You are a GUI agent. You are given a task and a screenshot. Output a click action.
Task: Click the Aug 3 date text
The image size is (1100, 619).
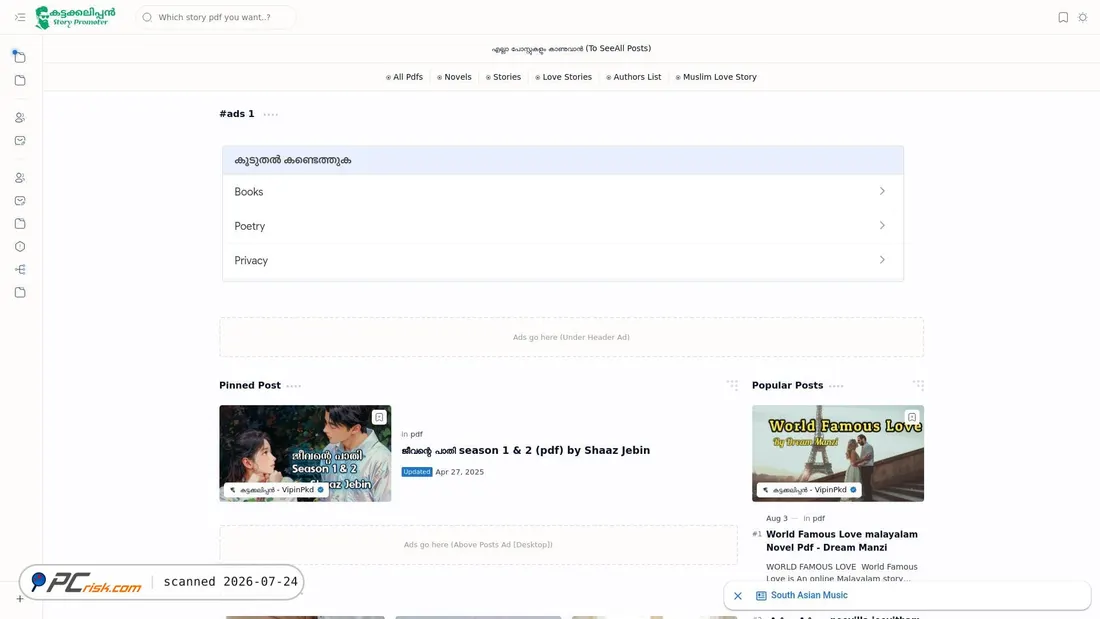pos(777,519)
